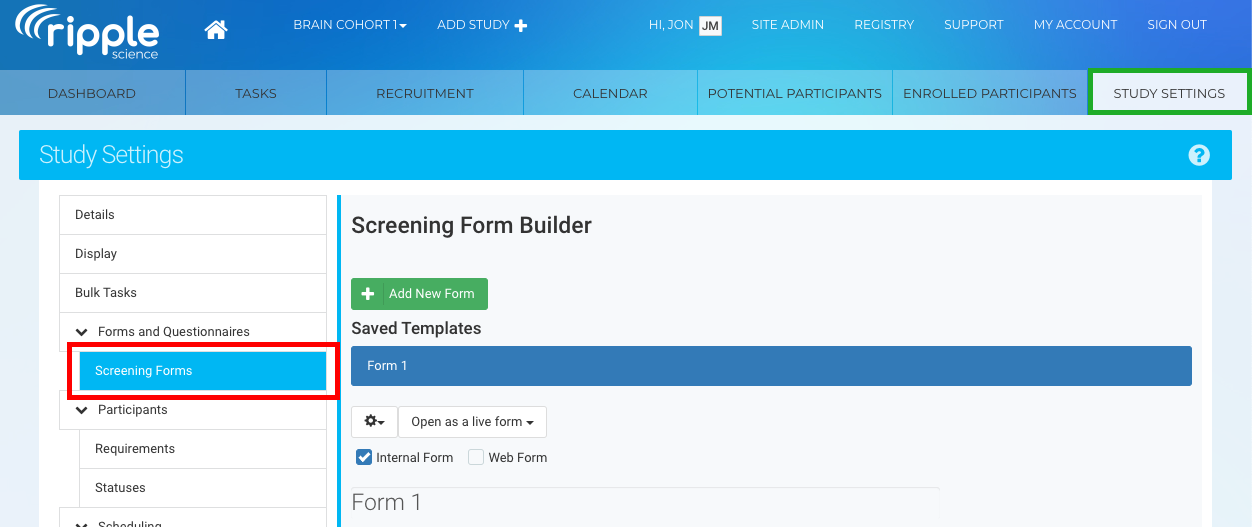The width and height of the screenshot is (1252, 527).
Task: Click Sign Out link
Action: coord(1177,25)
